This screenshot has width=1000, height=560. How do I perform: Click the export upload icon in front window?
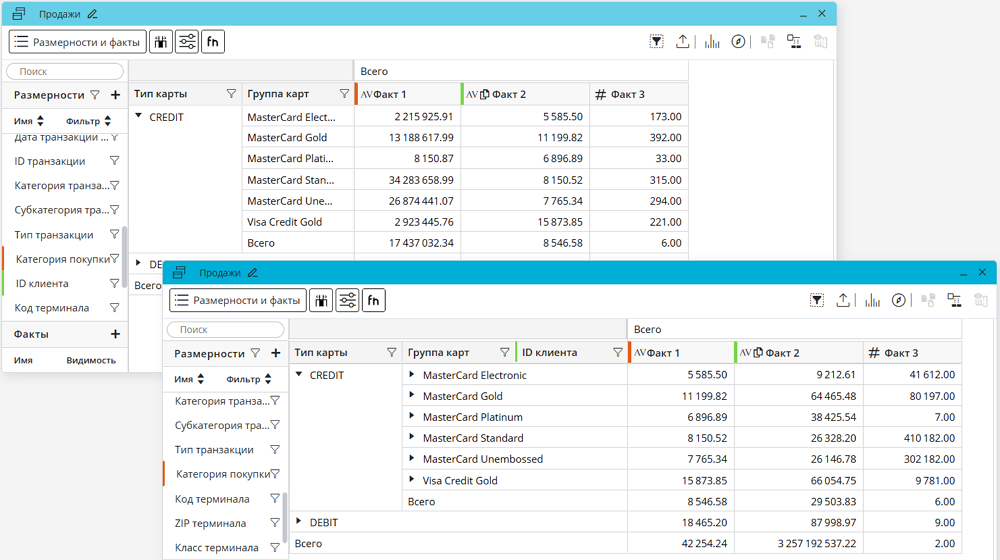pos(843,300)
